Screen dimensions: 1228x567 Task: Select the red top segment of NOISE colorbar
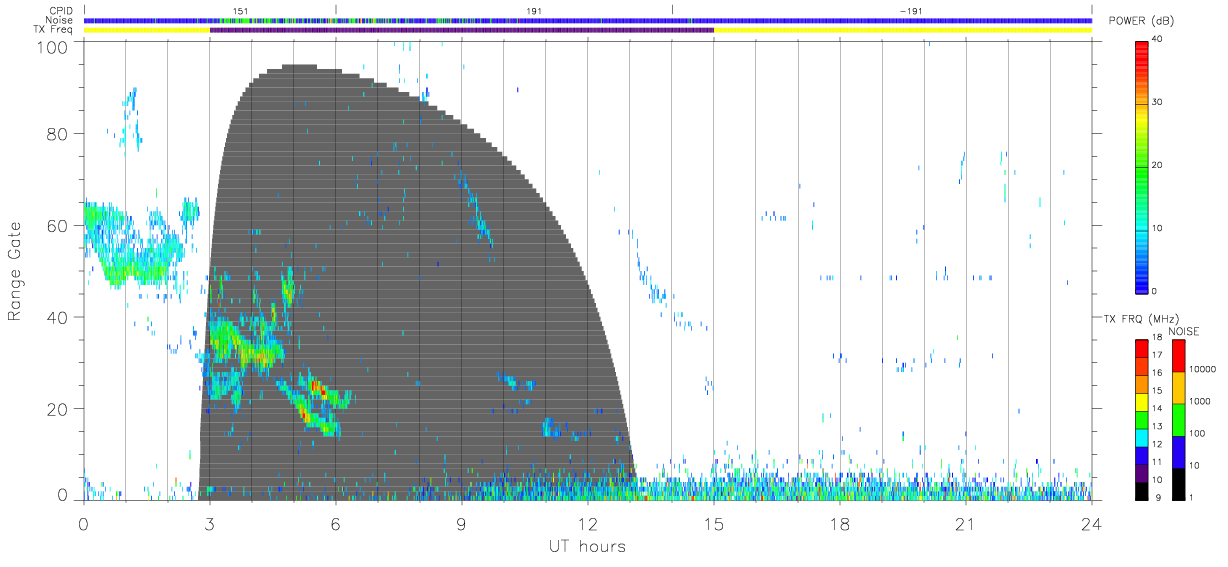pyautogui.click(x=1179, y=356)
